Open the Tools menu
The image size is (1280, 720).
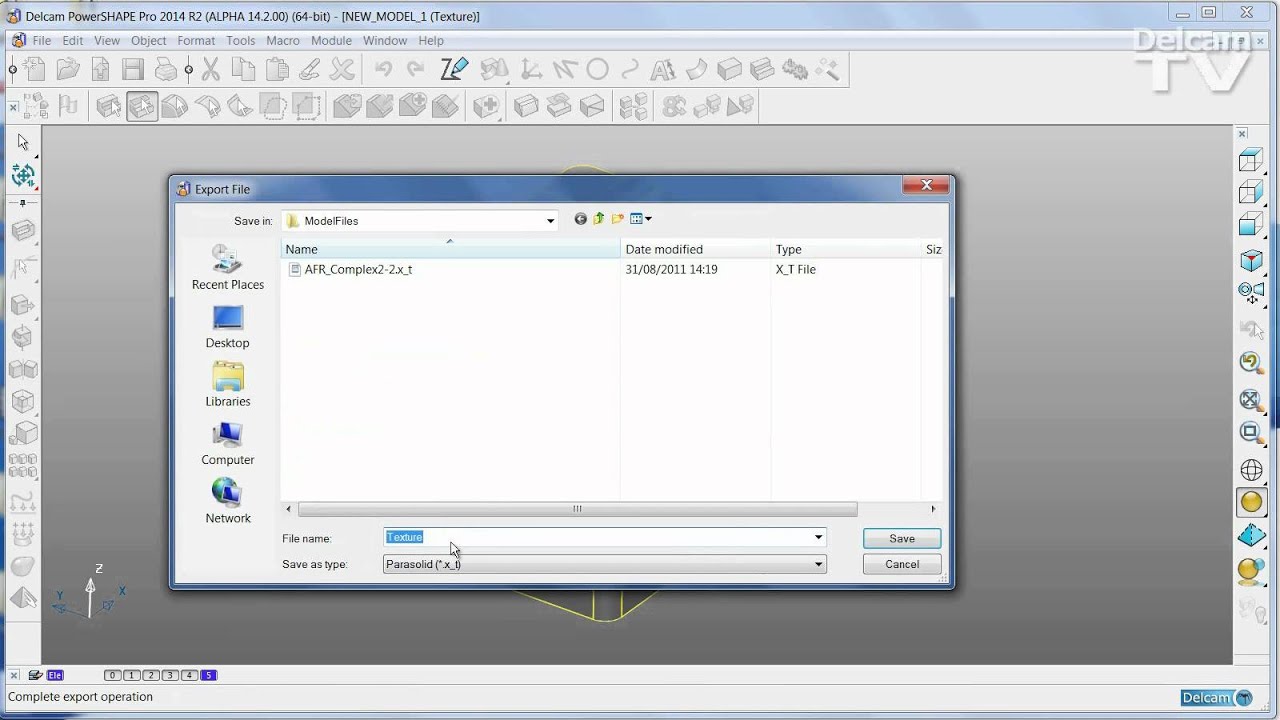241,41
